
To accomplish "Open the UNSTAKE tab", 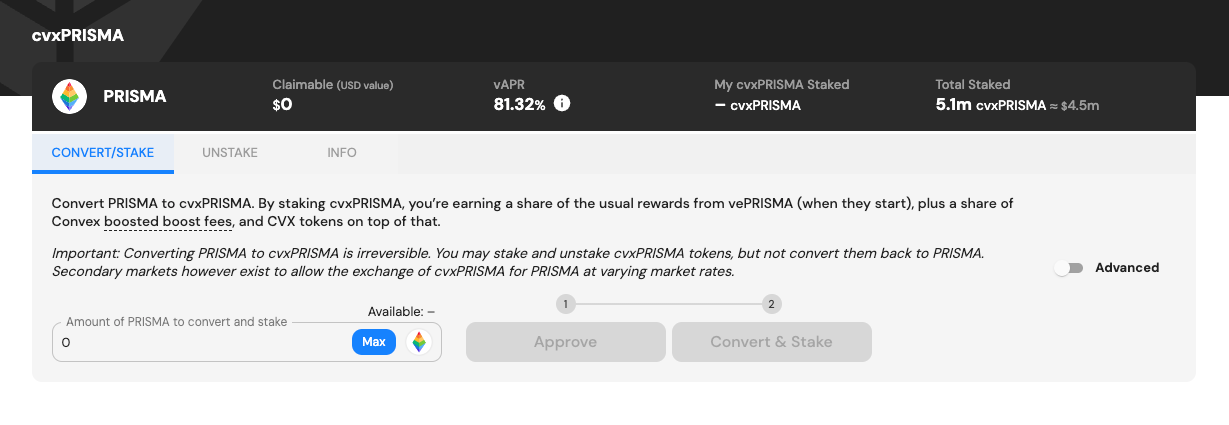I will [x=230, y=153].
